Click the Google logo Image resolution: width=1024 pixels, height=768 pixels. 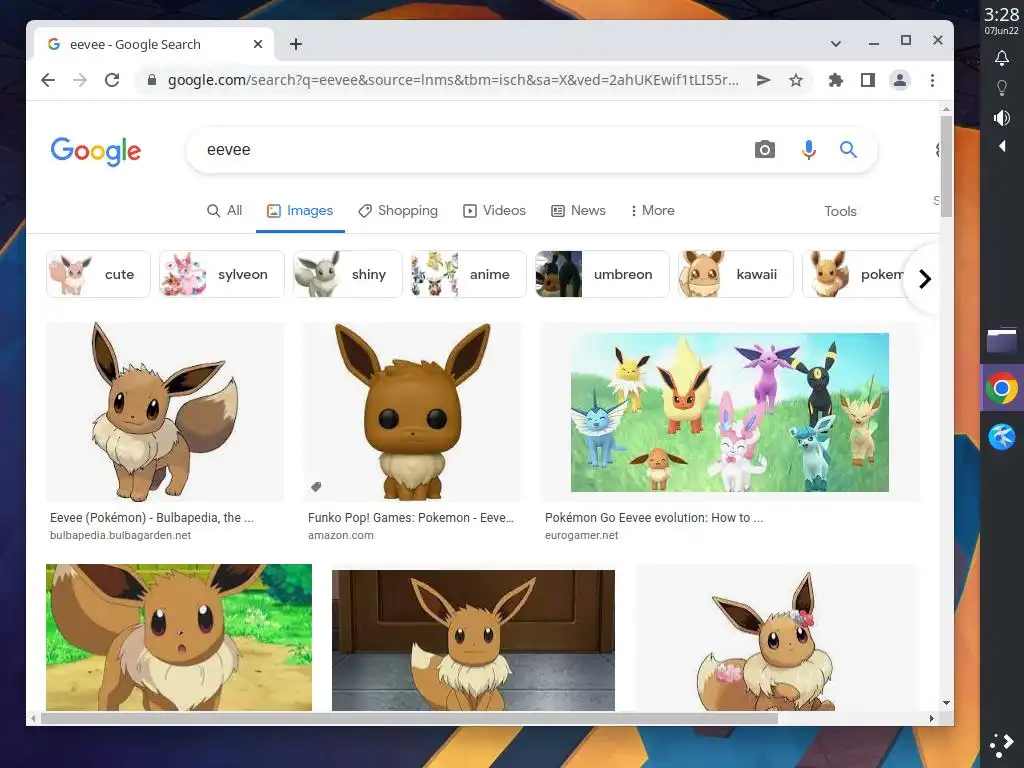tap(96, 151)
